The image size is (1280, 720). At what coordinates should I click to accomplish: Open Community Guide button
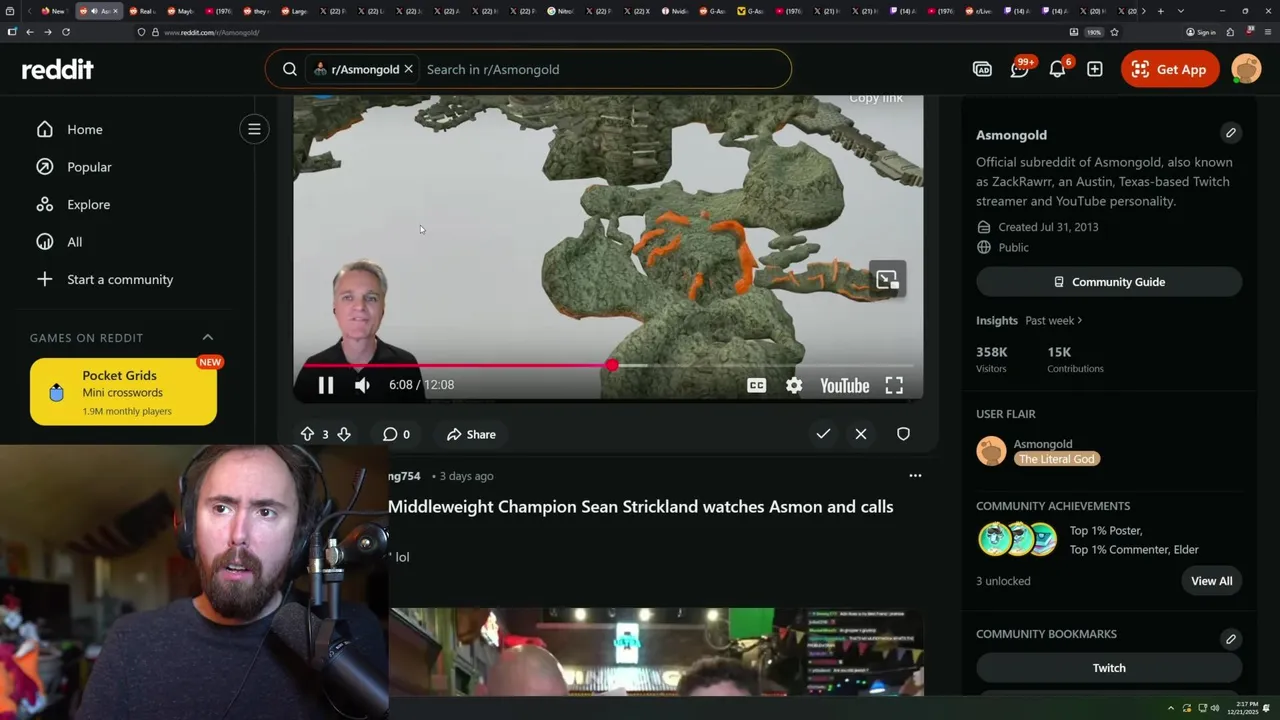pyautogui.click(x=1109, y=282)
